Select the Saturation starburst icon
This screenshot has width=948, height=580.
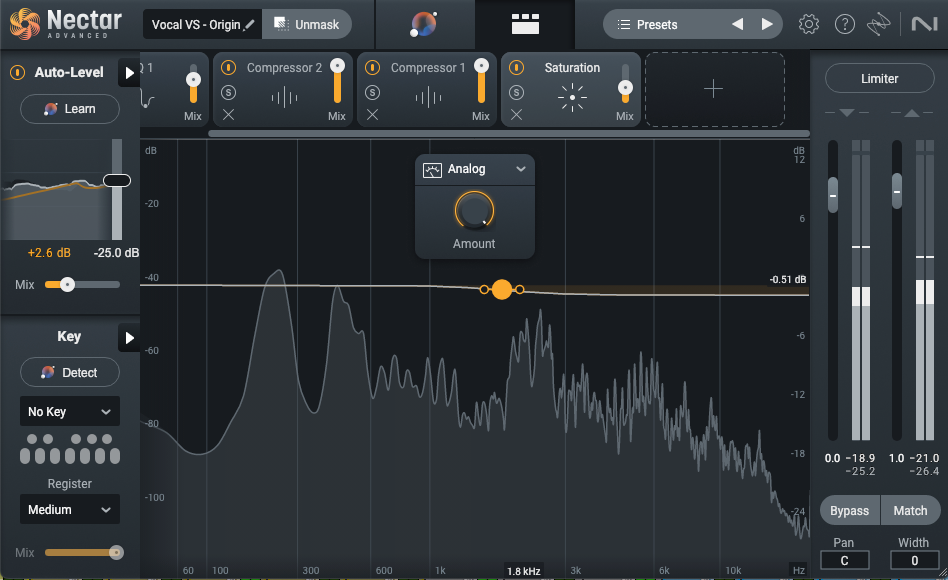click(x=572, y=97)
